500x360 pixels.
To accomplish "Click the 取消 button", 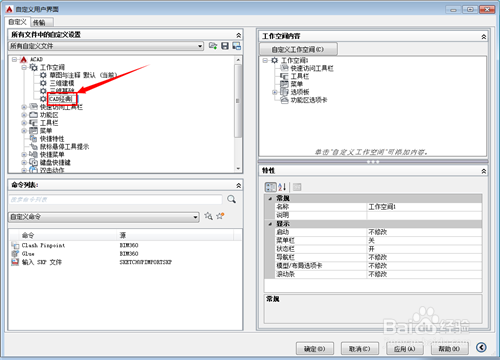I will (360, 349).
